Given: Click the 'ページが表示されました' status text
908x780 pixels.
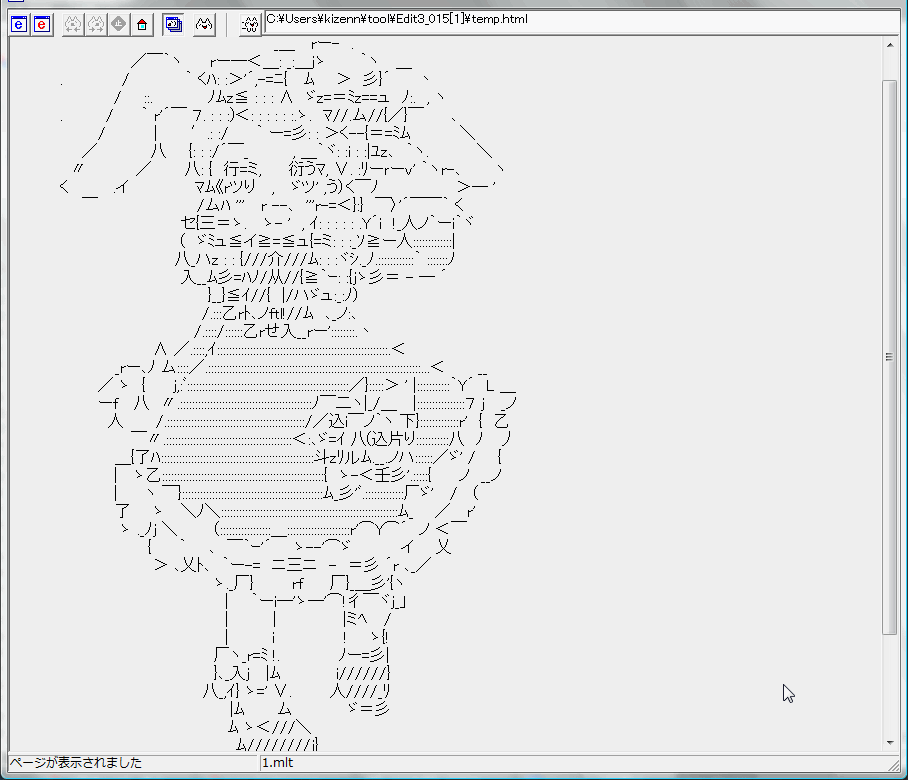Looking at the screenshot, I should coord(76,763).
